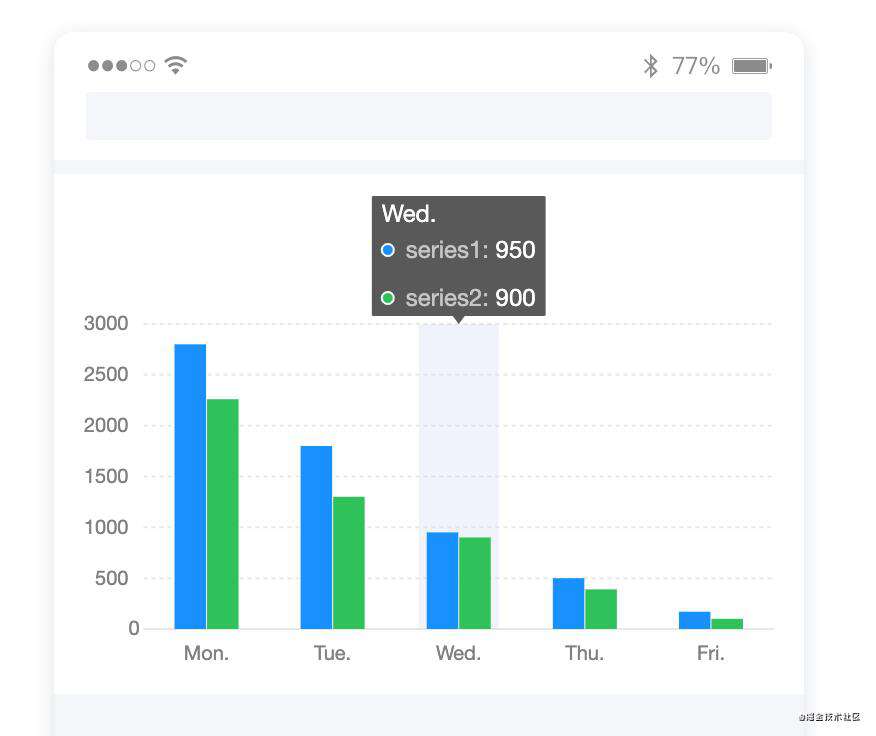Screen dimensions: 876x736
Task: Click the green Friday bar
Action: (x=727, y=624)
